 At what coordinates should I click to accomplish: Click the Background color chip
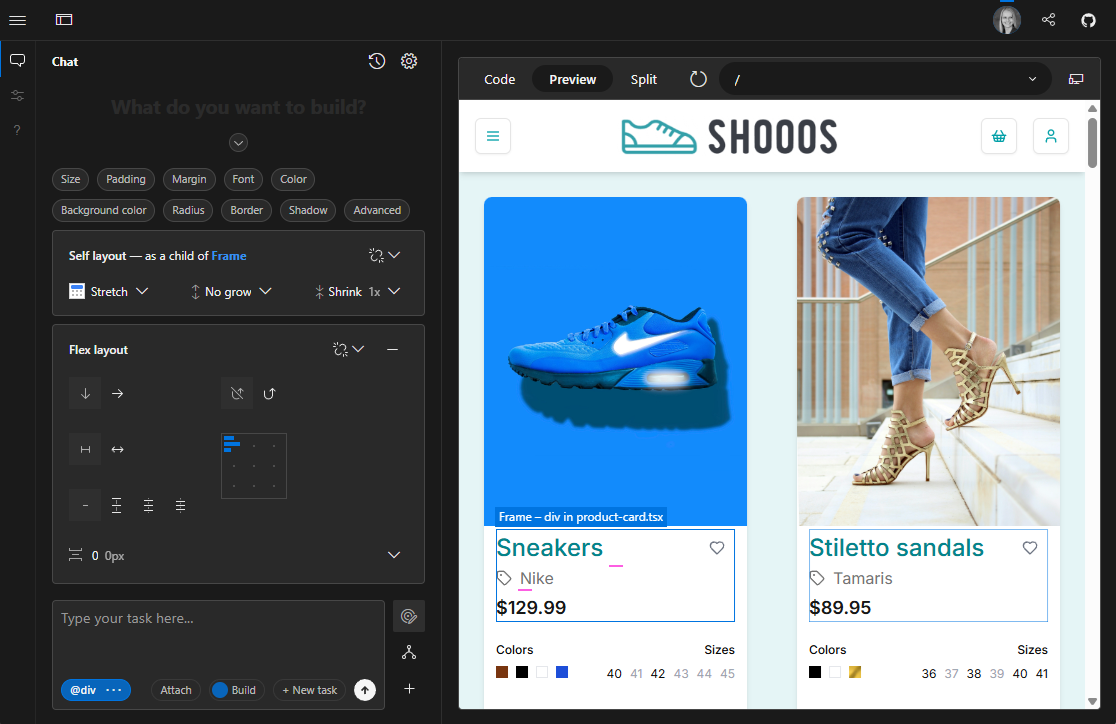pyautogui.click(x=103, y=210)
